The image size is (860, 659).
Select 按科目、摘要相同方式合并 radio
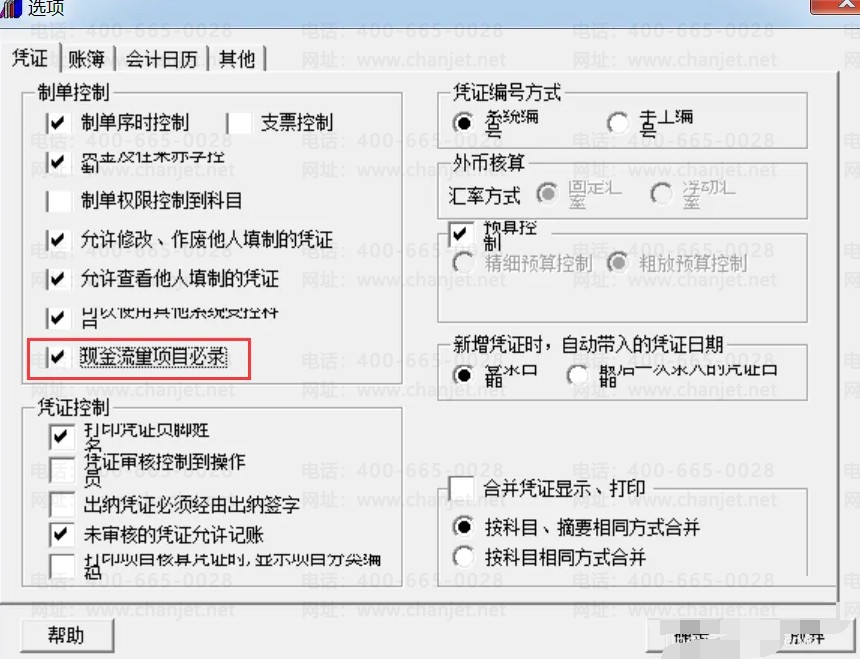coord(463,527)
